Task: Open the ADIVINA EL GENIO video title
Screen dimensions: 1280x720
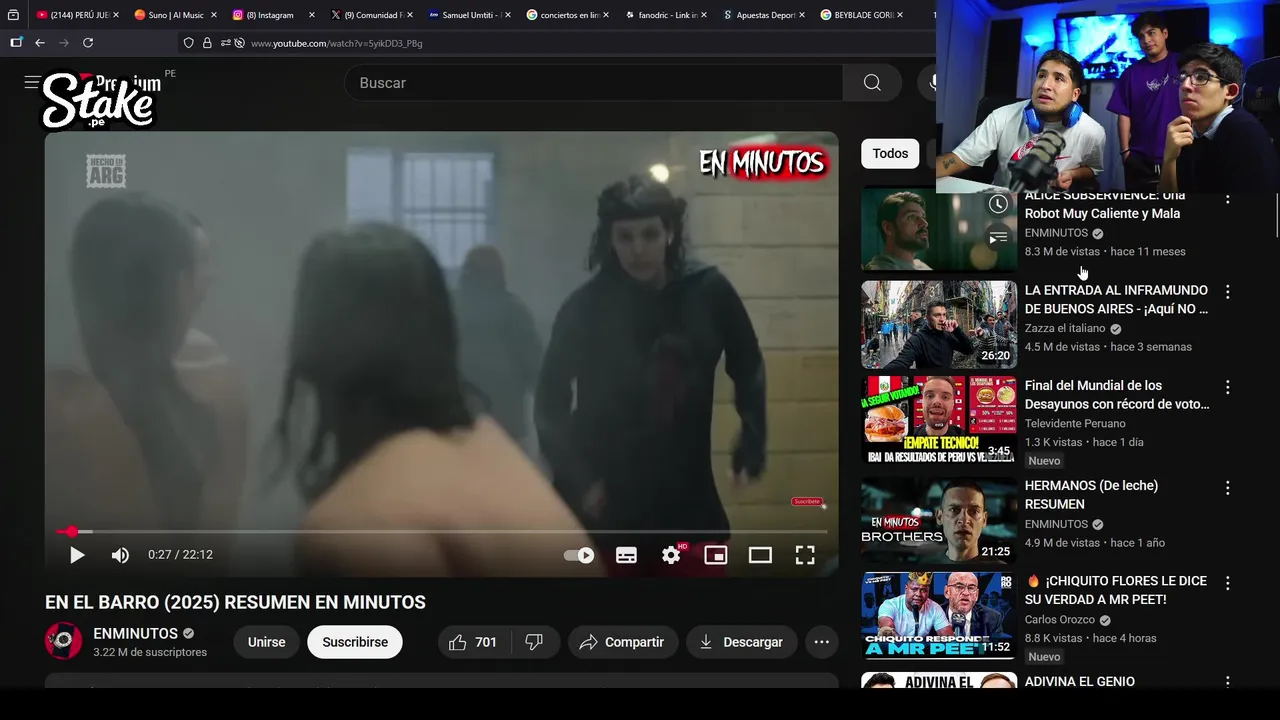Action: click(1080, 682)
